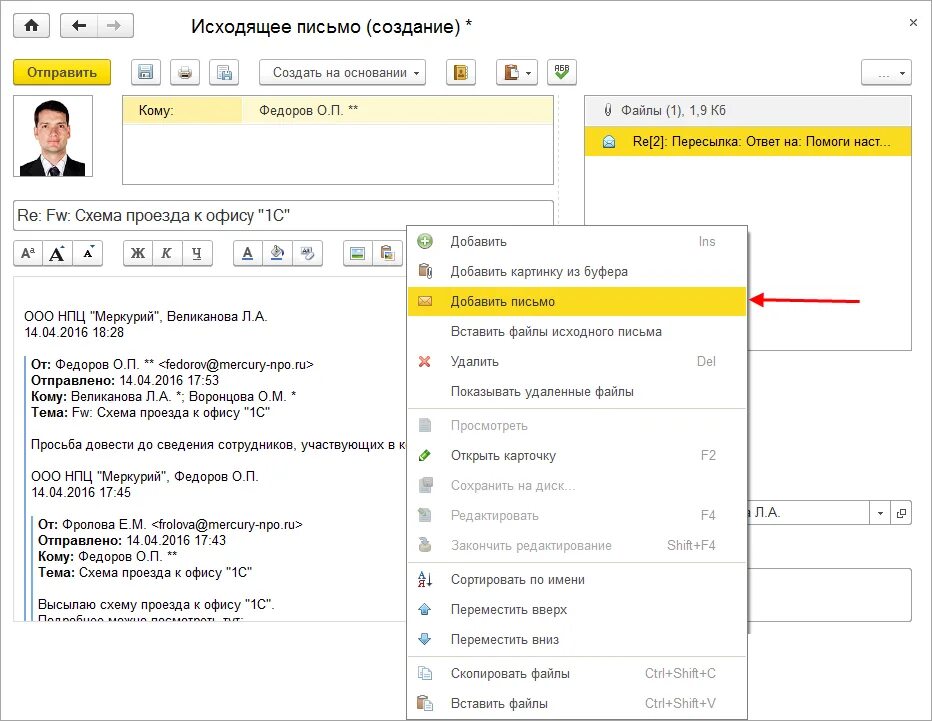Choose Скопировать файлы entry
The height and width of the screenshot is (721, 932).
pyautogui.click(x=577, y=673)
